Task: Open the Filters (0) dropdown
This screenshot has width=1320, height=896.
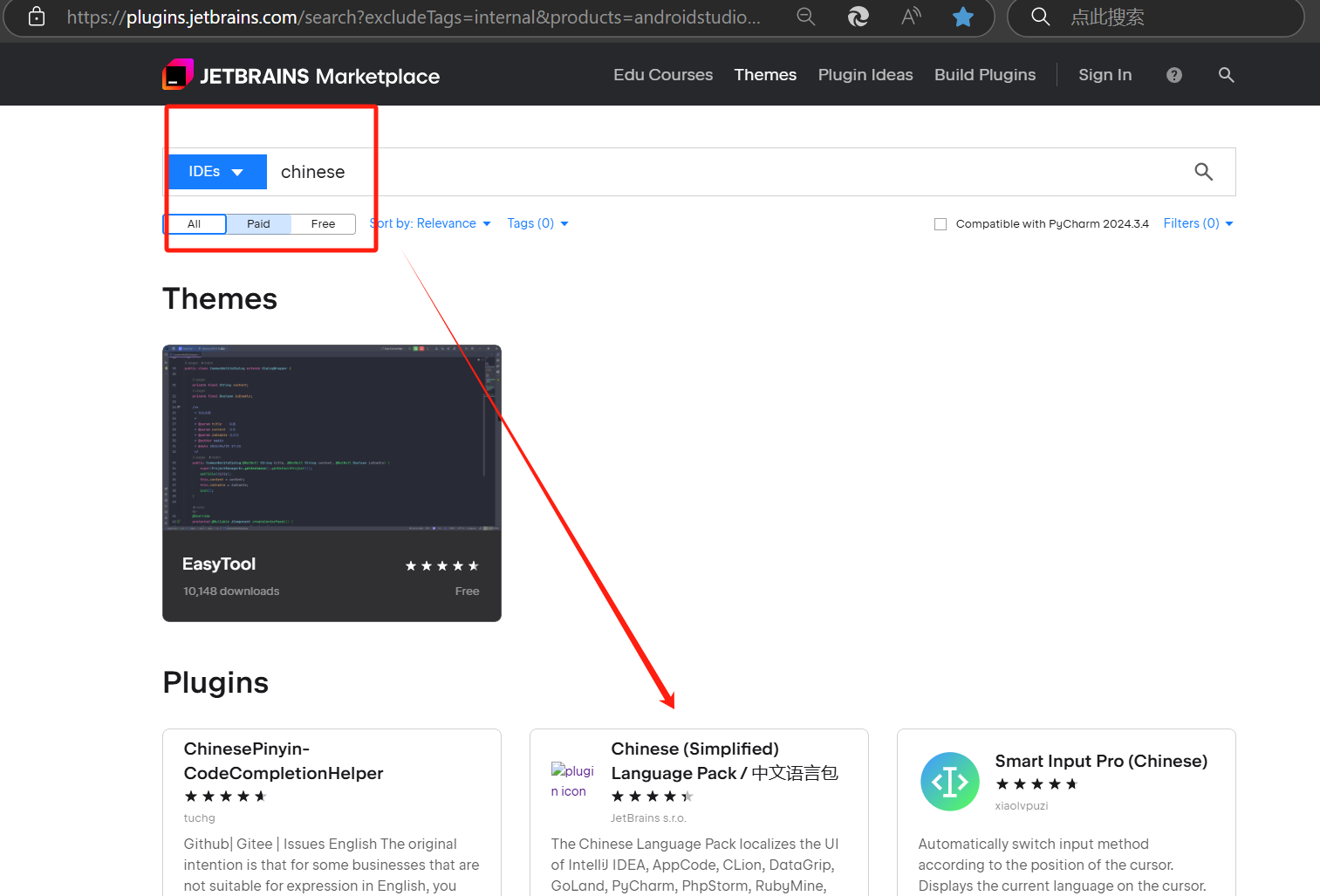Action: (1198, 223)
